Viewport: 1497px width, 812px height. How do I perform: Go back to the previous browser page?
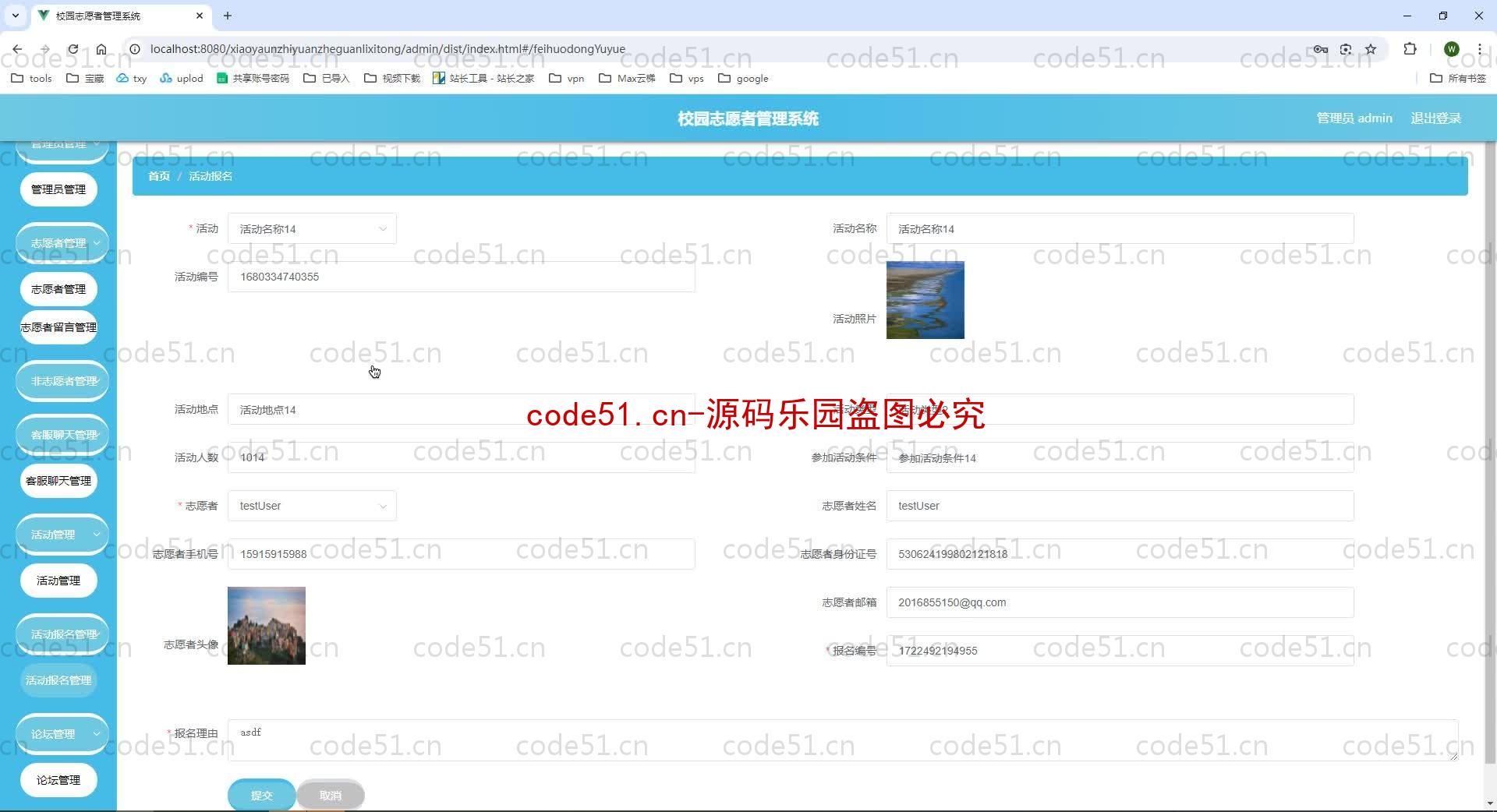click(x=17, y=49)
